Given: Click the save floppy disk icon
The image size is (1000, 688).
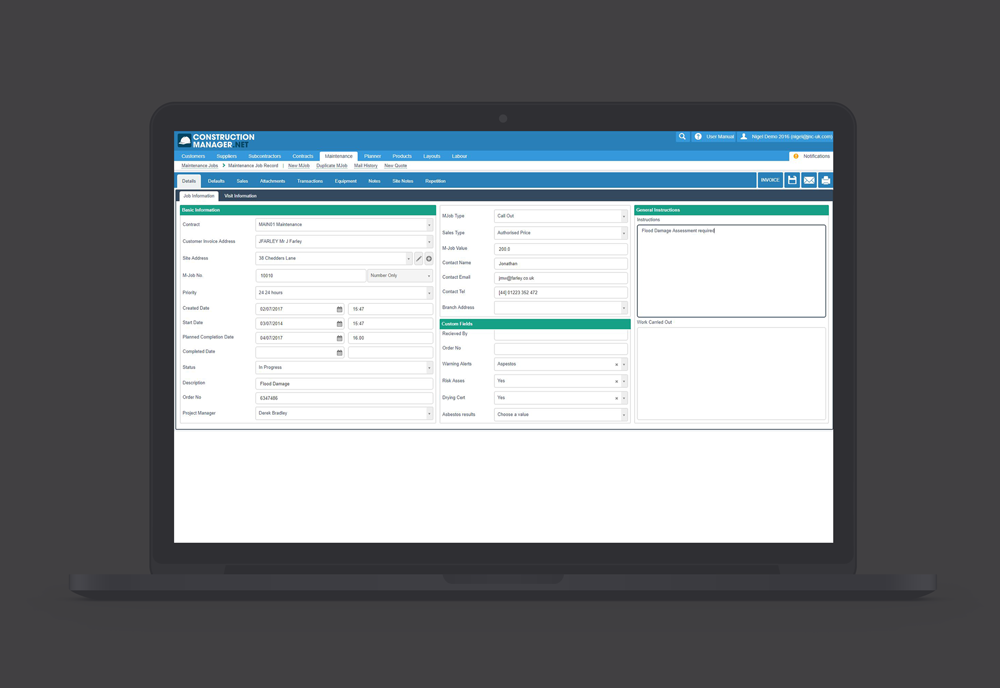Looking at the screenshot, I should click(792, 181).
